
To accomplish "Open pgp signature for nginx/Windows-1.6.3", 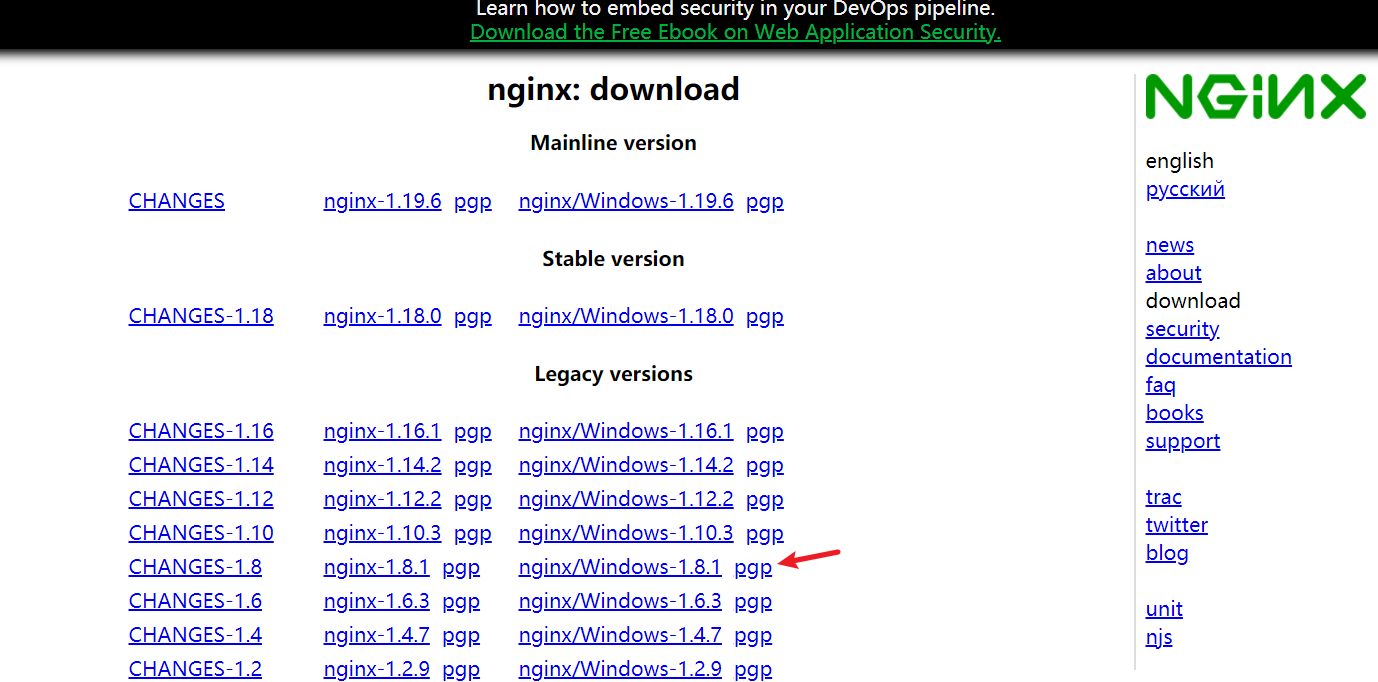I will tap(753, 602).
